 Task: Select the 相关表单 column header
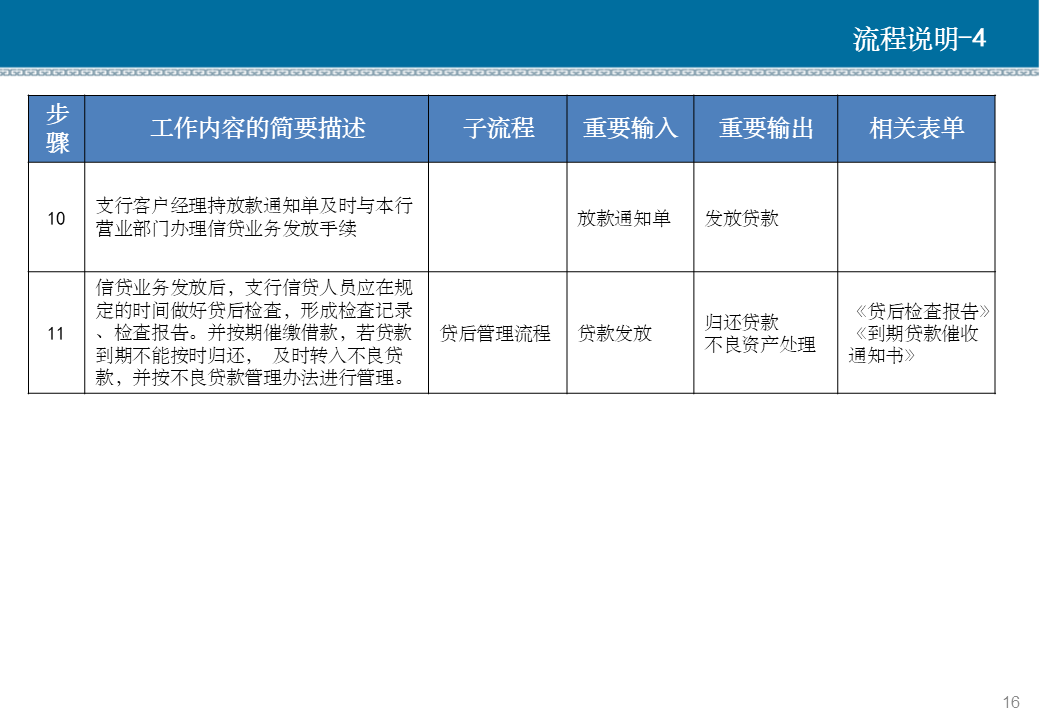[x=917, y=129]
